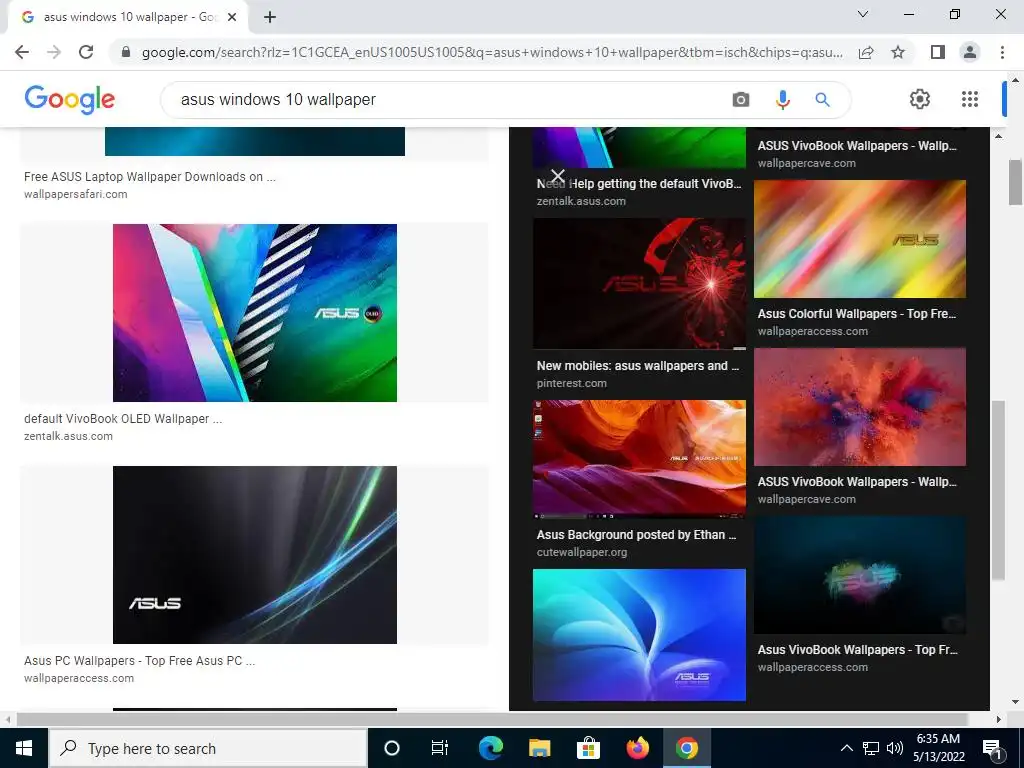Launch Microsoft Edge from taskbar
Screen dimensions: 1024x768
coord(490,748)
